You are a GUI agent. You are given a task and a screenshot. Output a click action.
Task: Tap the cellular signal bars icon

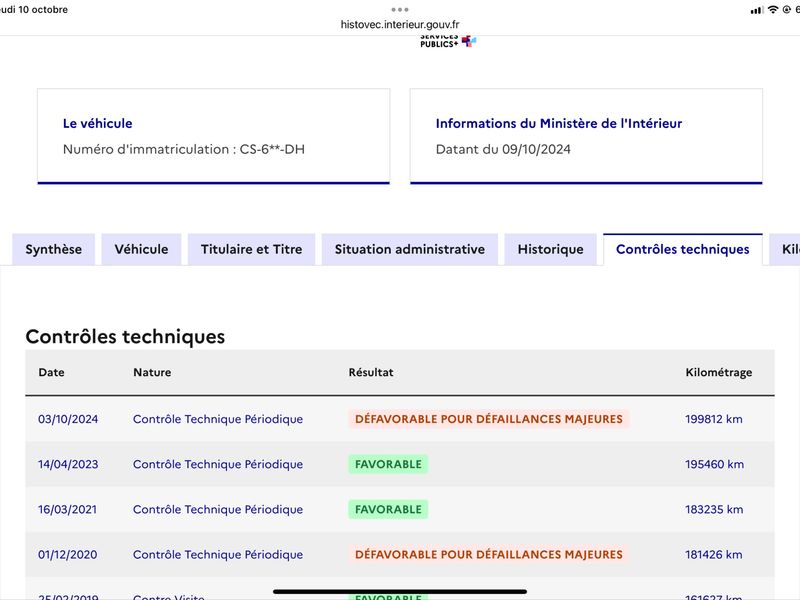757,10
